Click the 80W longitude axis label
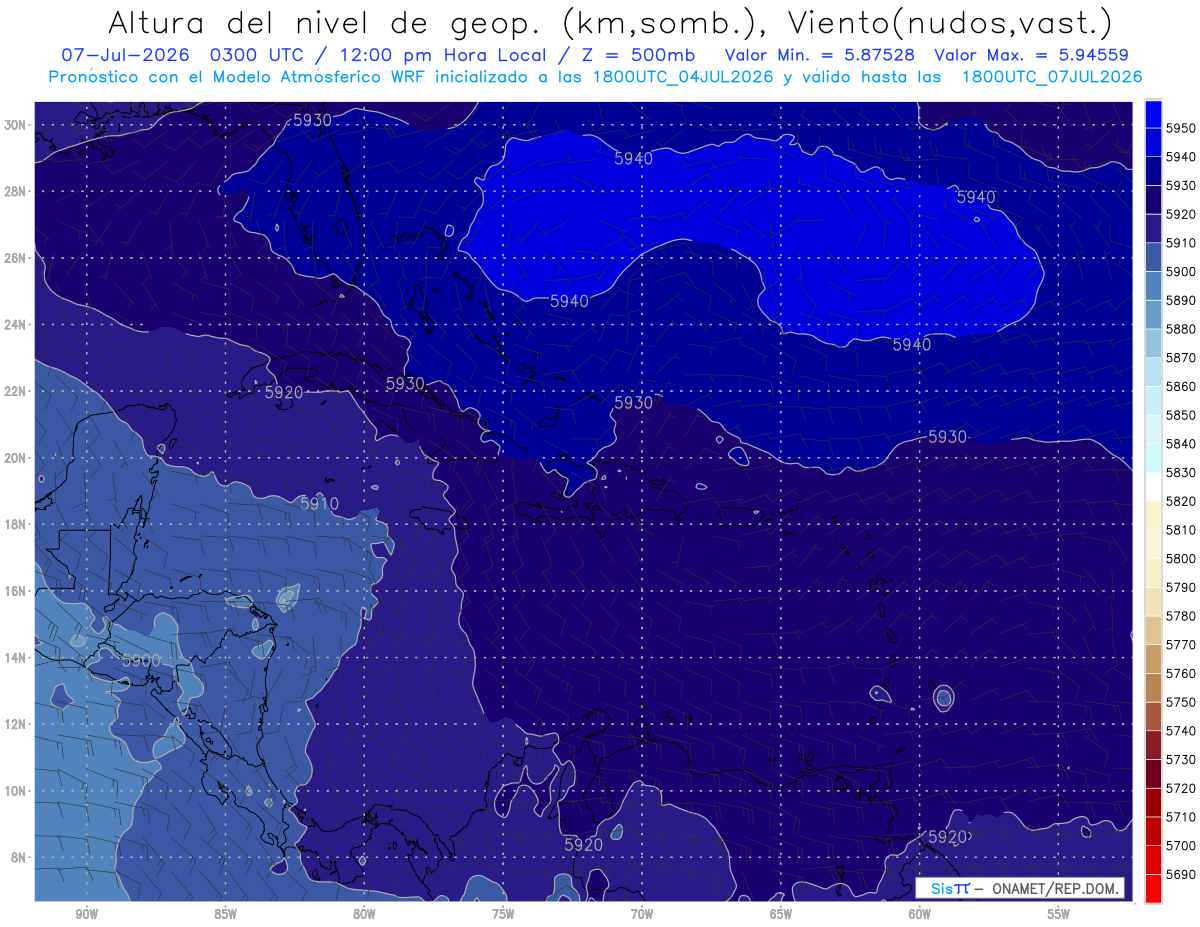Image resolution: width=1200 pixels, height=927 pixels. (x=364, y=914)
